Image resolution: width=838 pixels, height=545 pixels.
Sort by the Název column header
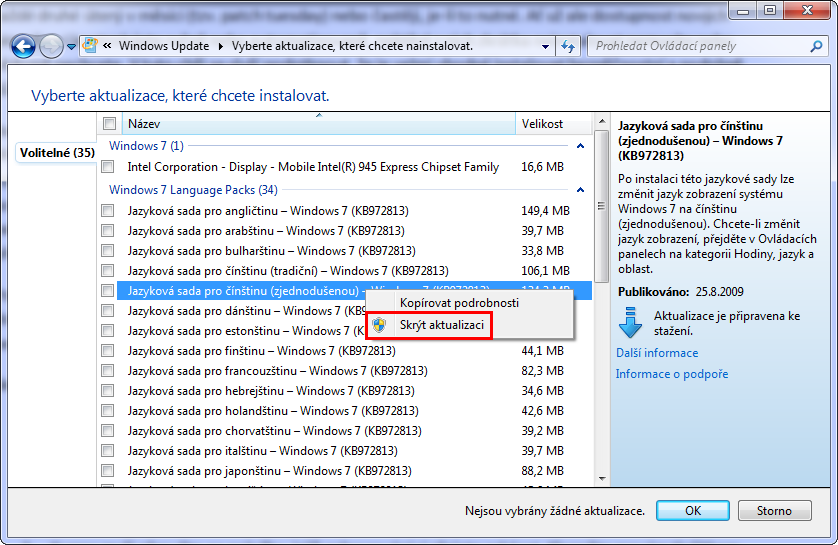click(319, 124)
